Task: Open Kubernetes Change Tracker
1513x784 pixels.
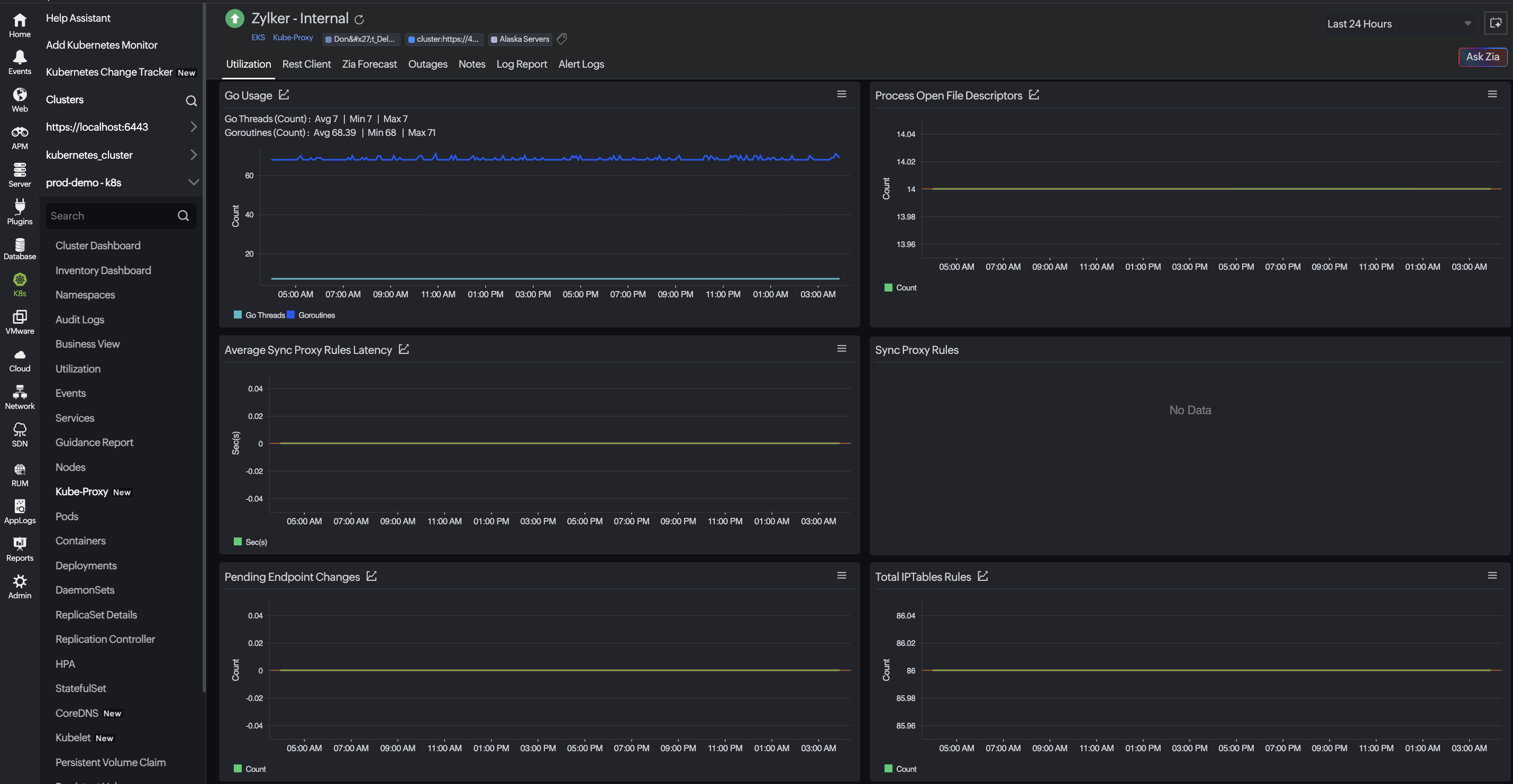Action: coord(110,72)
